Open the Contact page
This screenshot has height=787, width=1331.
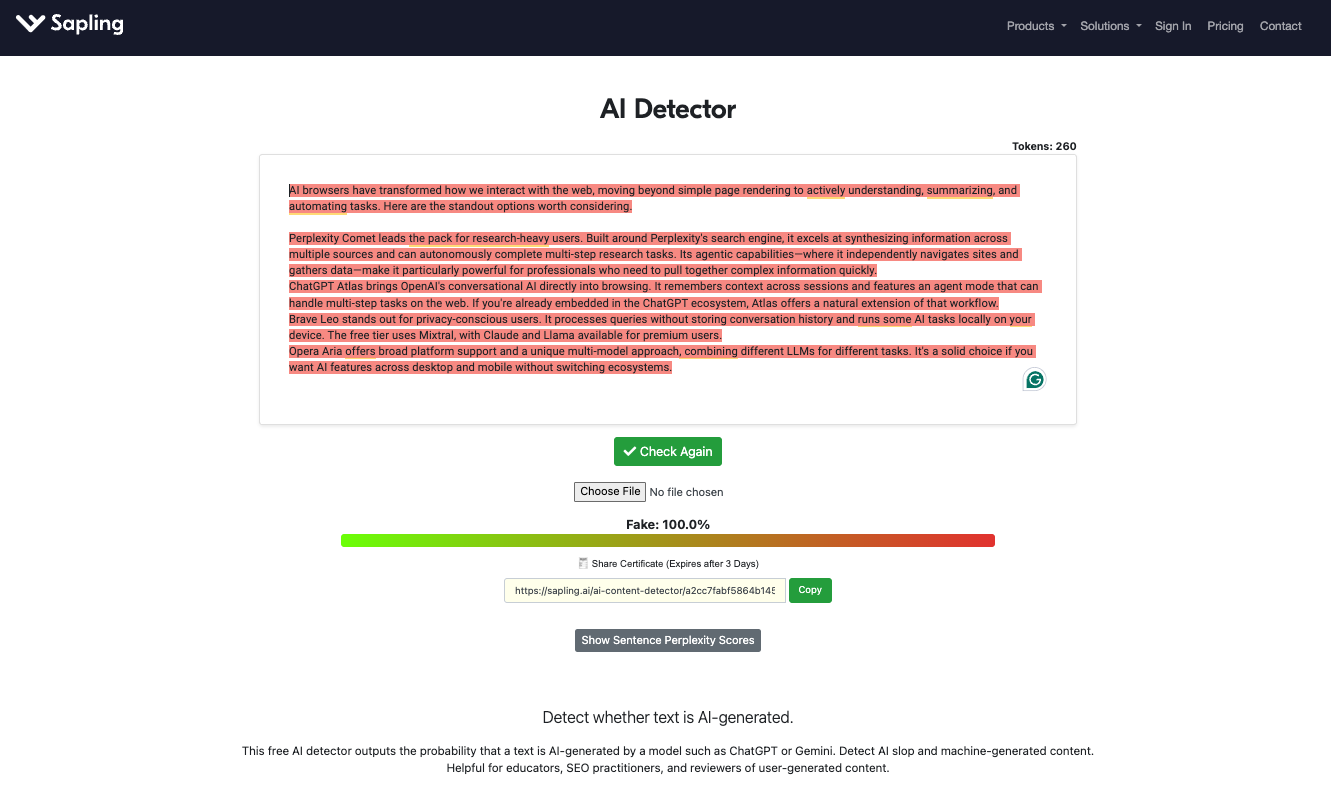(1280, 26)
